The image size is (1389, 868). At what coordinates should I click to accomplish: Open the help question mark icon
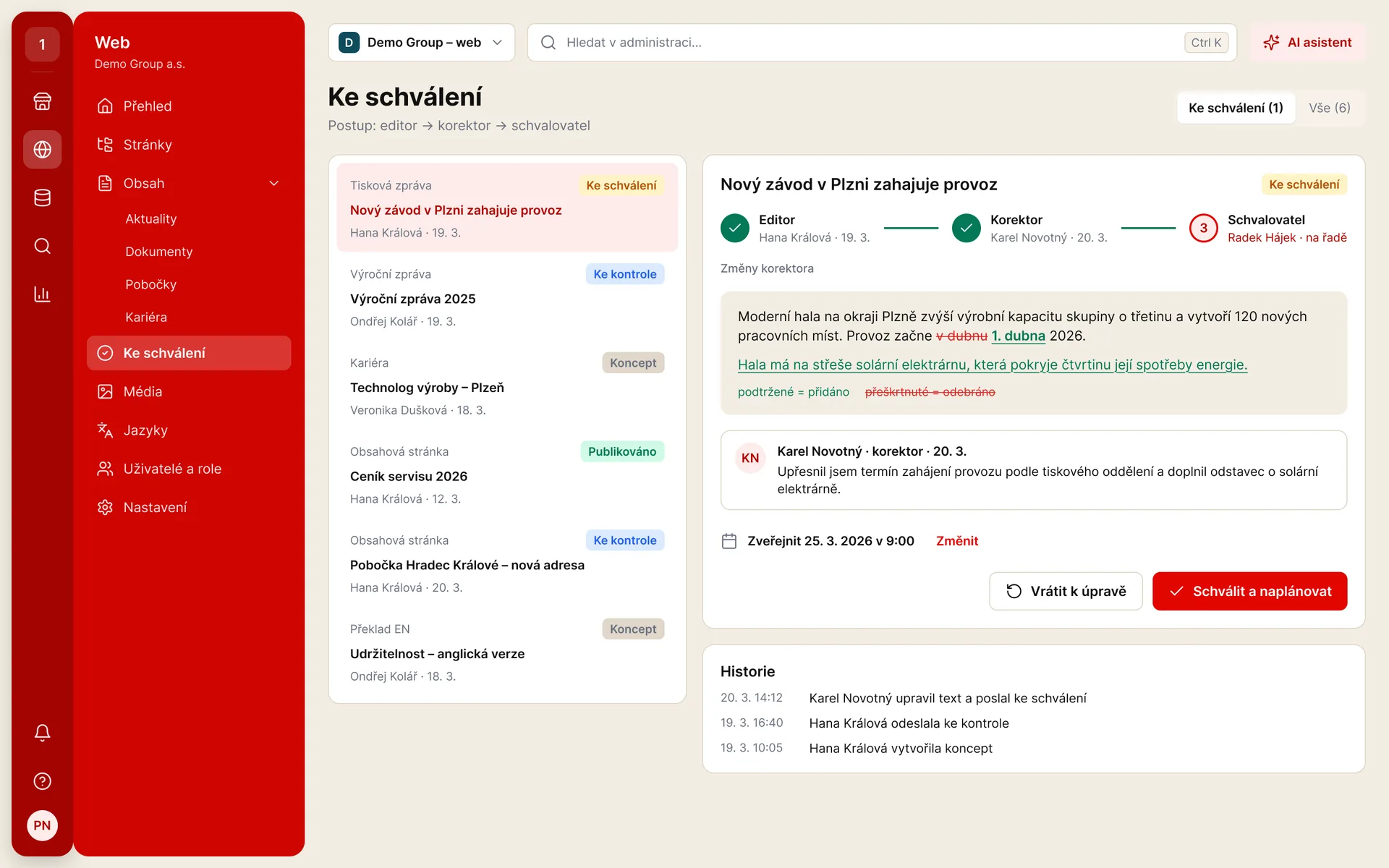(x=42, y=781)
